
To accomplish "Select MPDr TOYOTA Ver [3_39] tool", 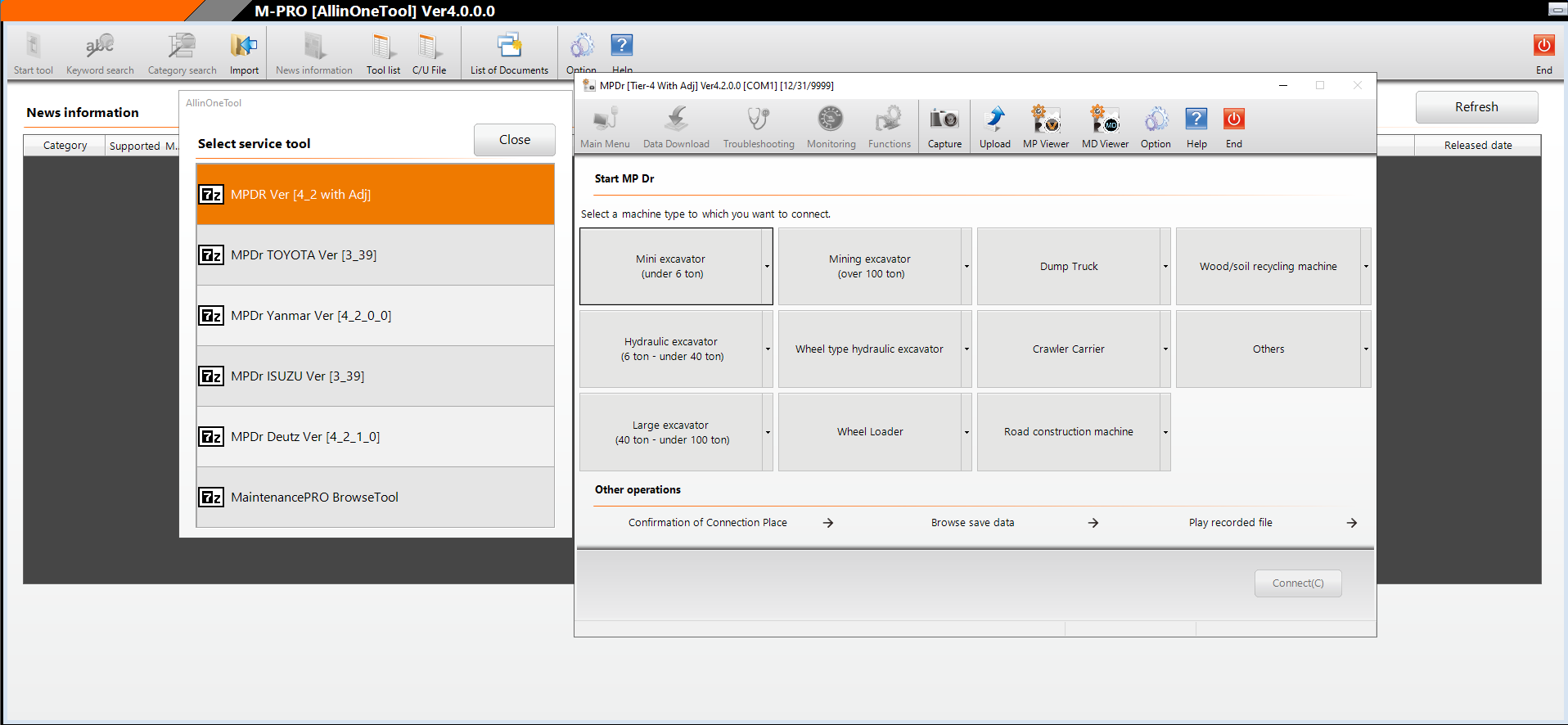I will click(x=376, y=255).
